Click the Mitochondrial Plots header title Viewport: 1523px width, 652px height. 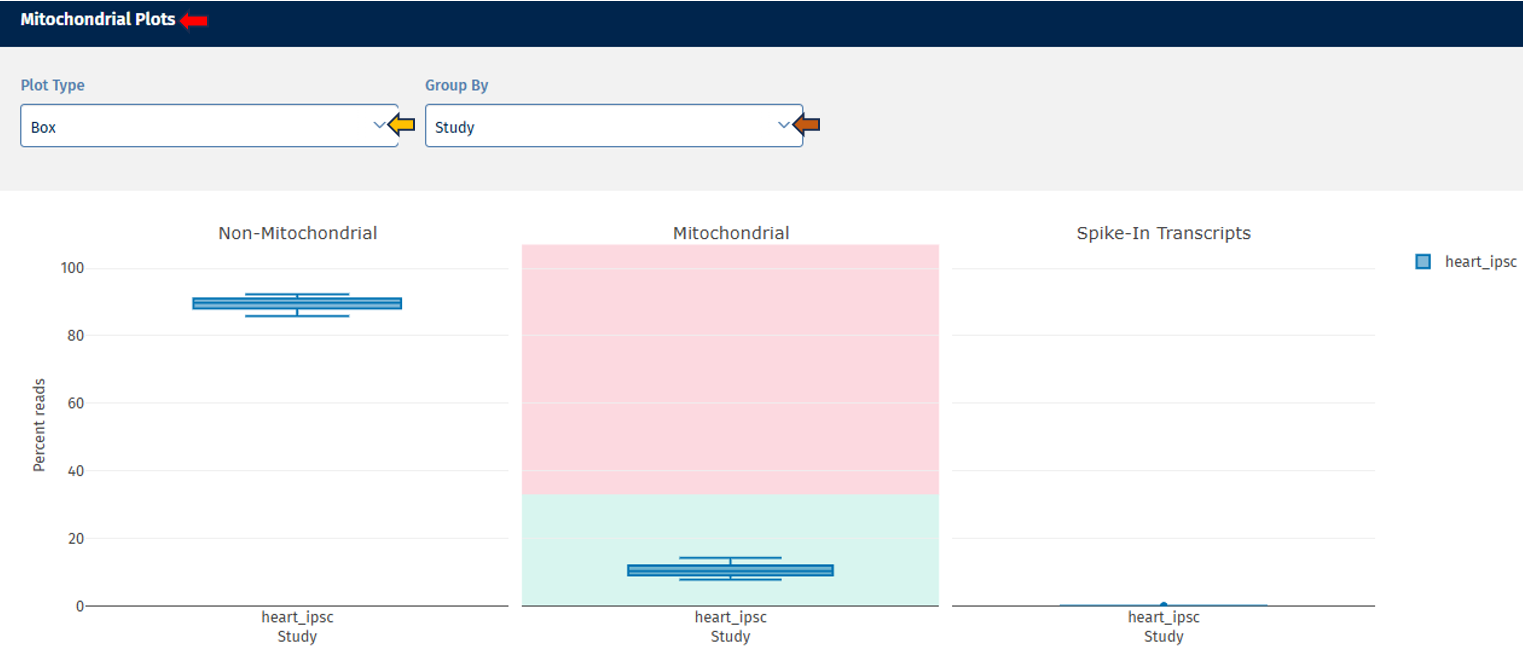point(97,20)
